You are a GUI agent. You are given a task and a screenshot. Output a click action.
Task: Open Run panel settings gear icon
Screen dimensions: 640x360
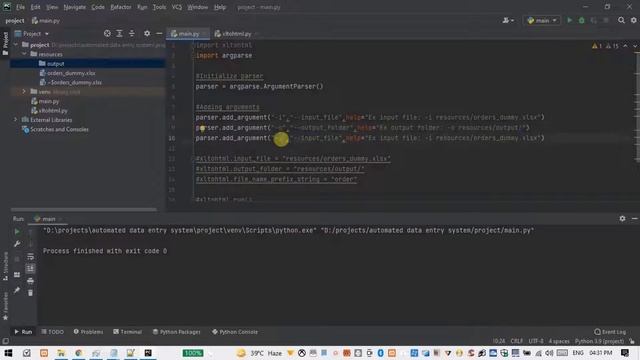(622, 219)
